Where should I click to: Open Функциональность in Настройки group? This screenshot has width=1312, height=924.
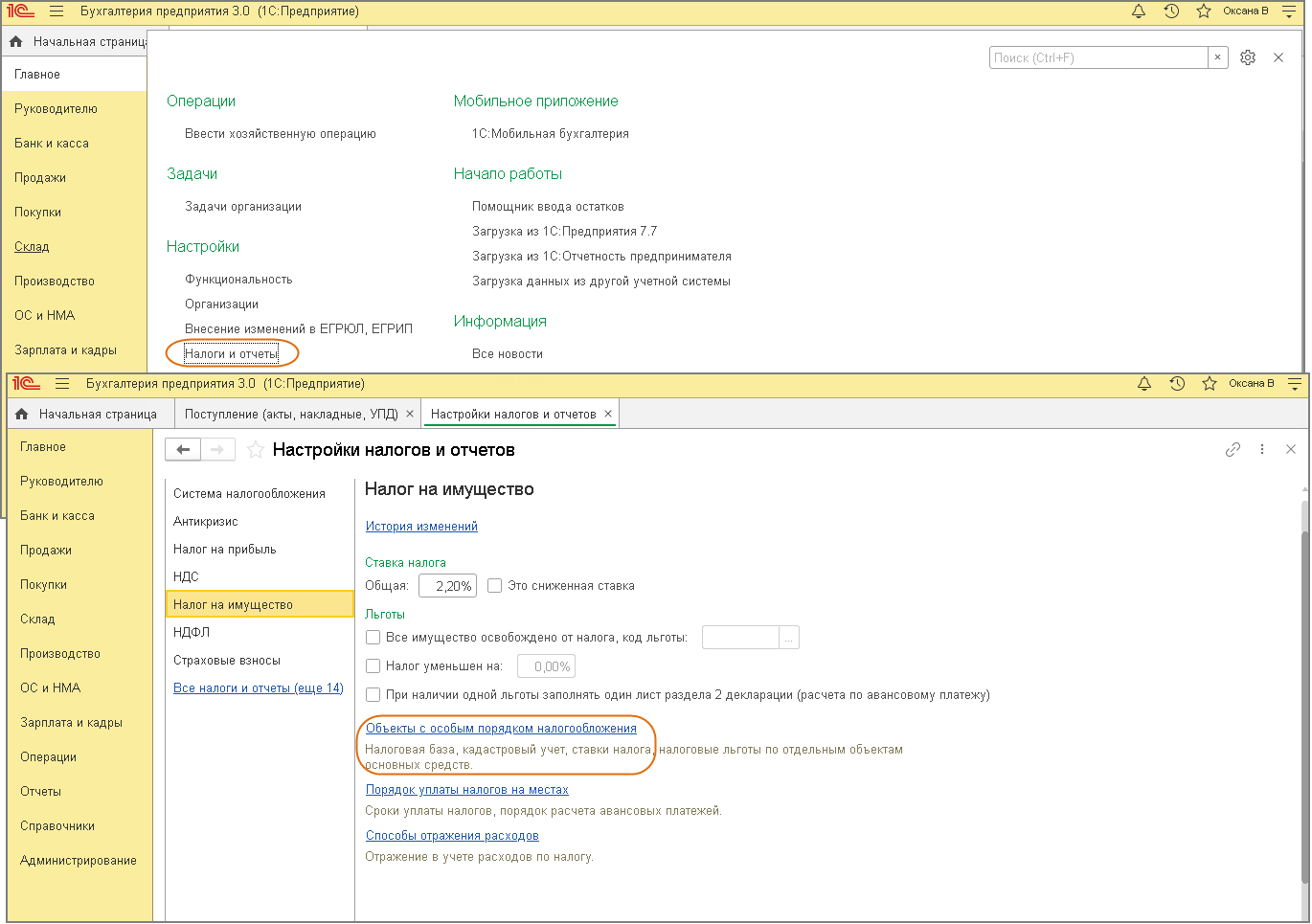click(x=238, y=279)
